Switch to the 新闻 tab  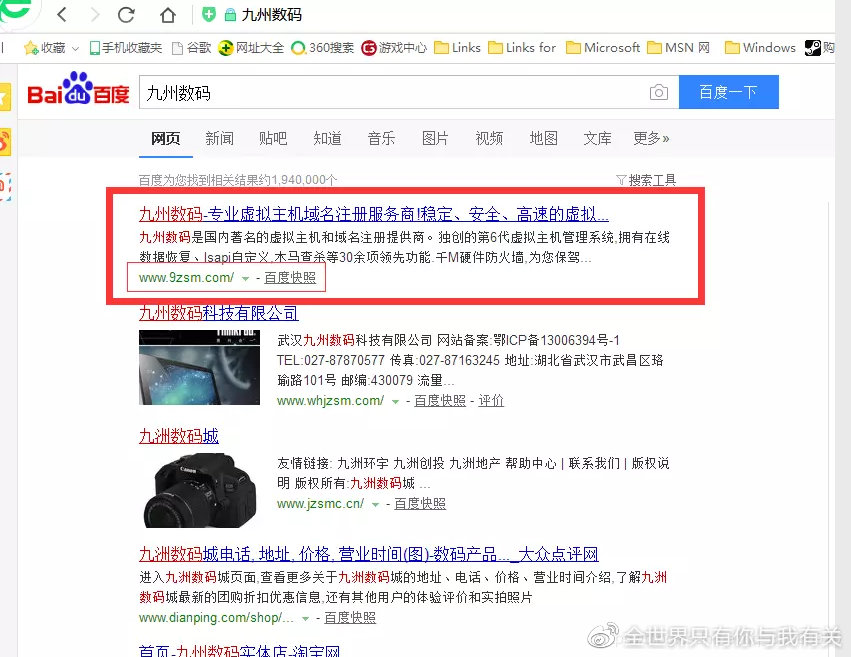click(219, 138)
